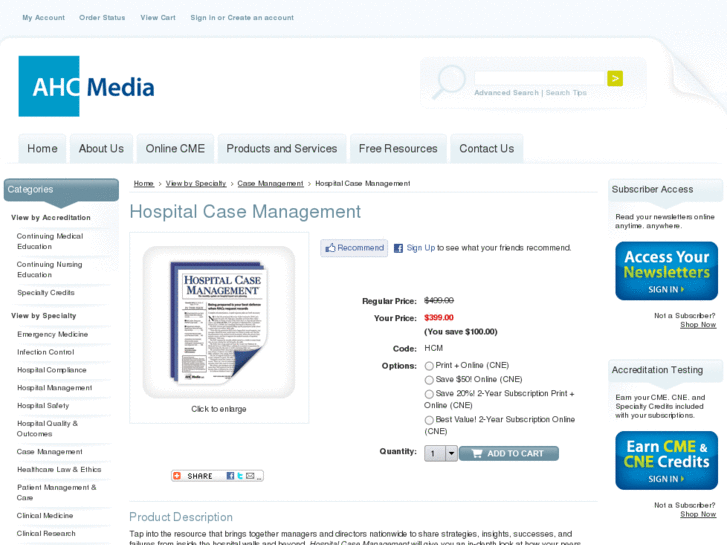Image resolution: width=727 pixels, height=545 pixels.
Task: Click the Twitter icon in the Share bar
Action: 240,476
